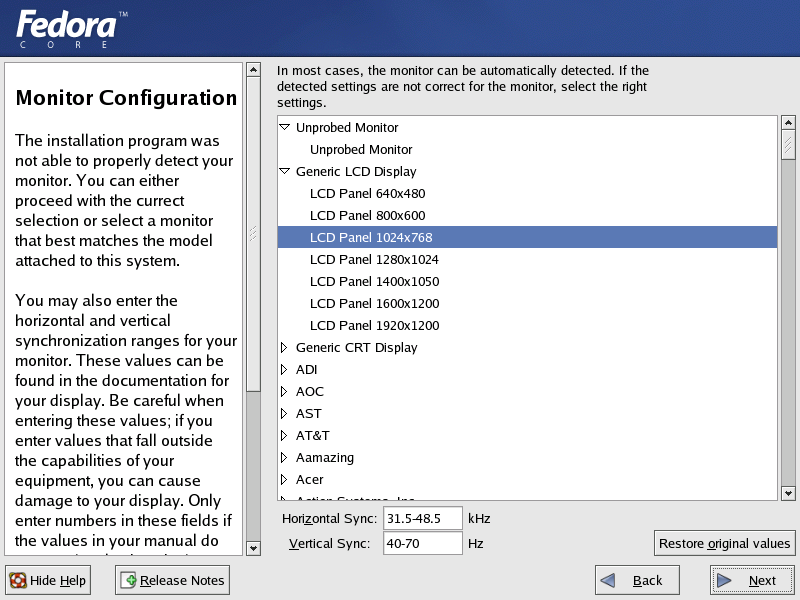The width and height of the screenshot is (800, 600).
Task: Click the Hide Help button
Action: coord(48,580)
